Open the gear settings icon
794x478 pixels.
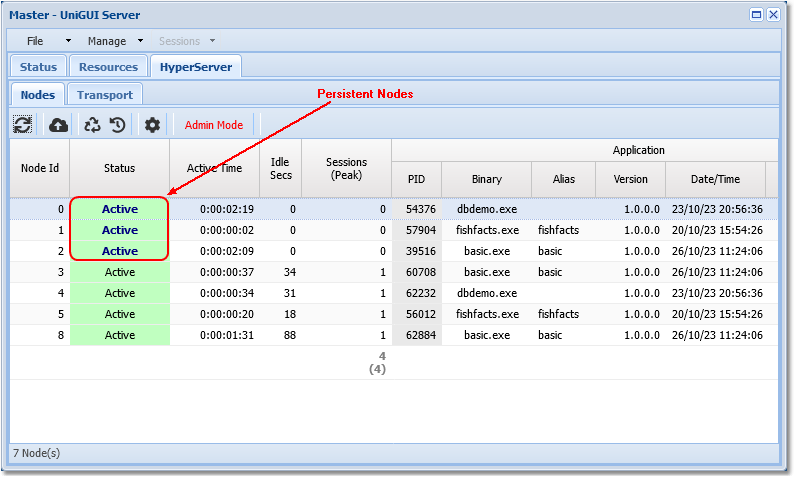pyautogui.click(x=152, y=125)
